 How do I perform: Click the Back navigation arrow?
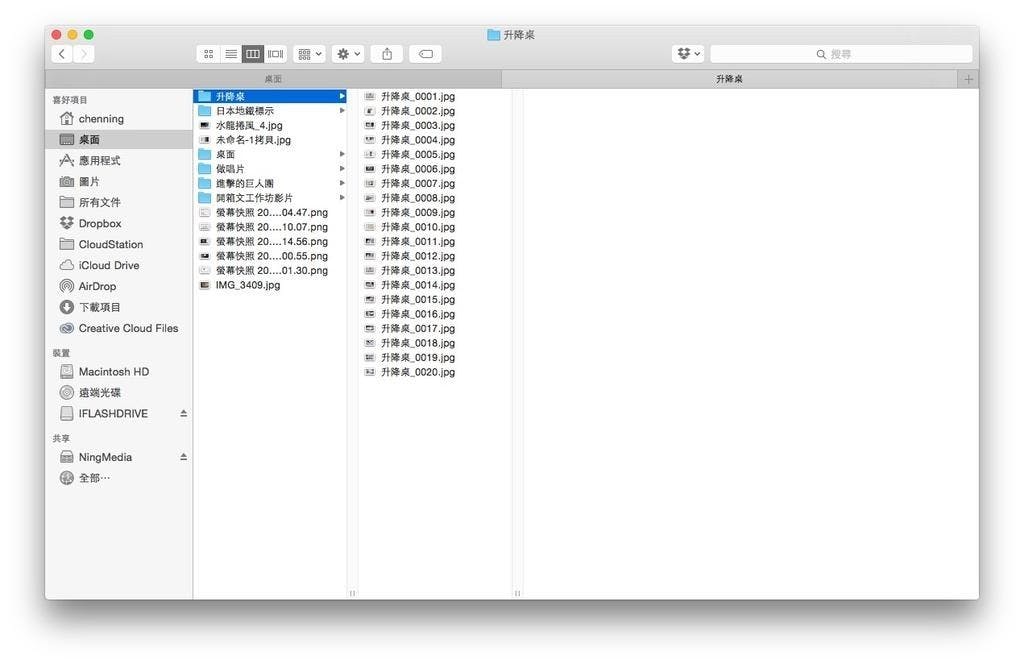[62, 54]
